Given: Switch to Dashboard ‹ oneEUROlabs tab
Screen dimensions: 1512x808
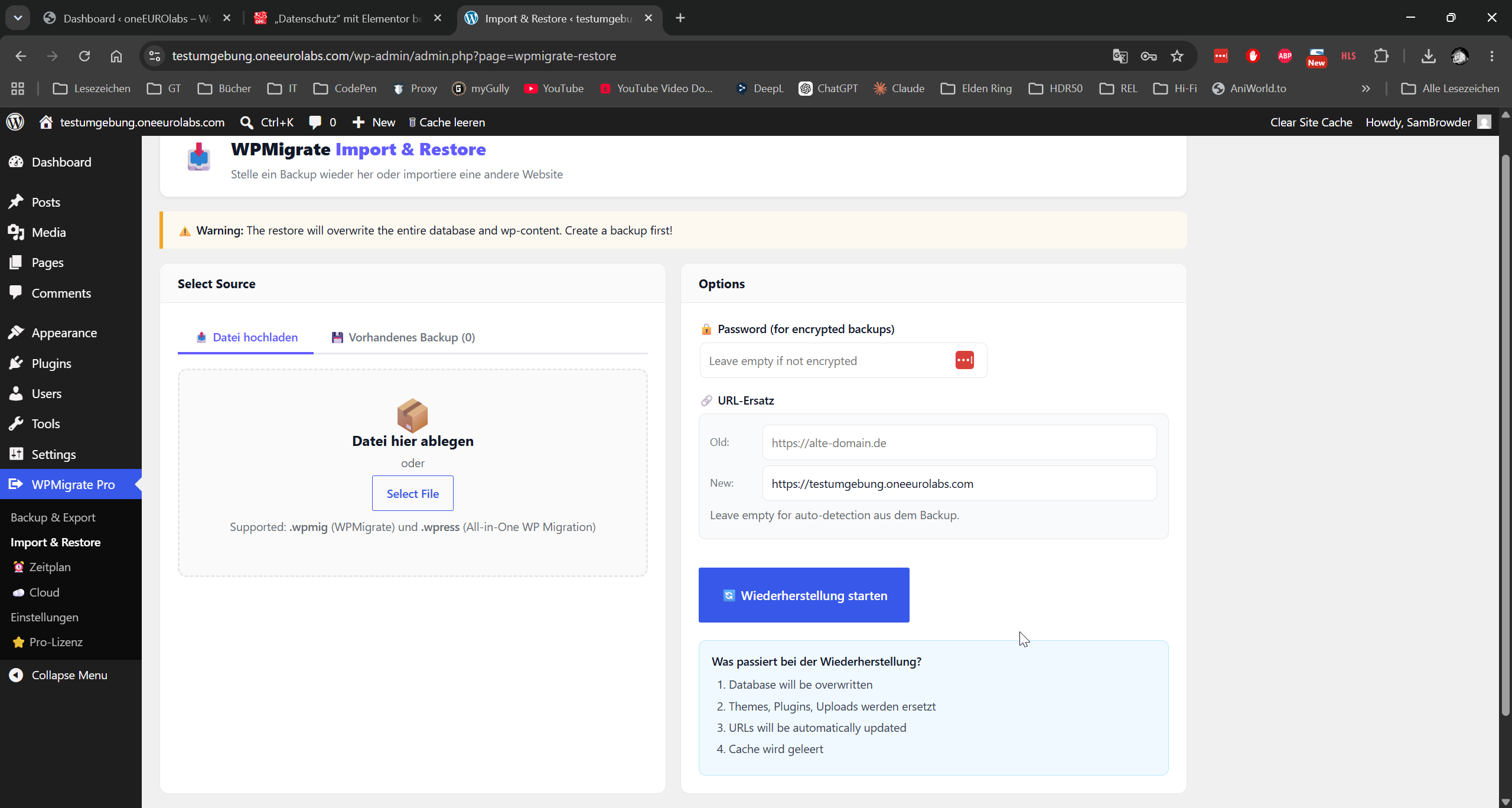Looking at the screenshot, I should (137, 18).
